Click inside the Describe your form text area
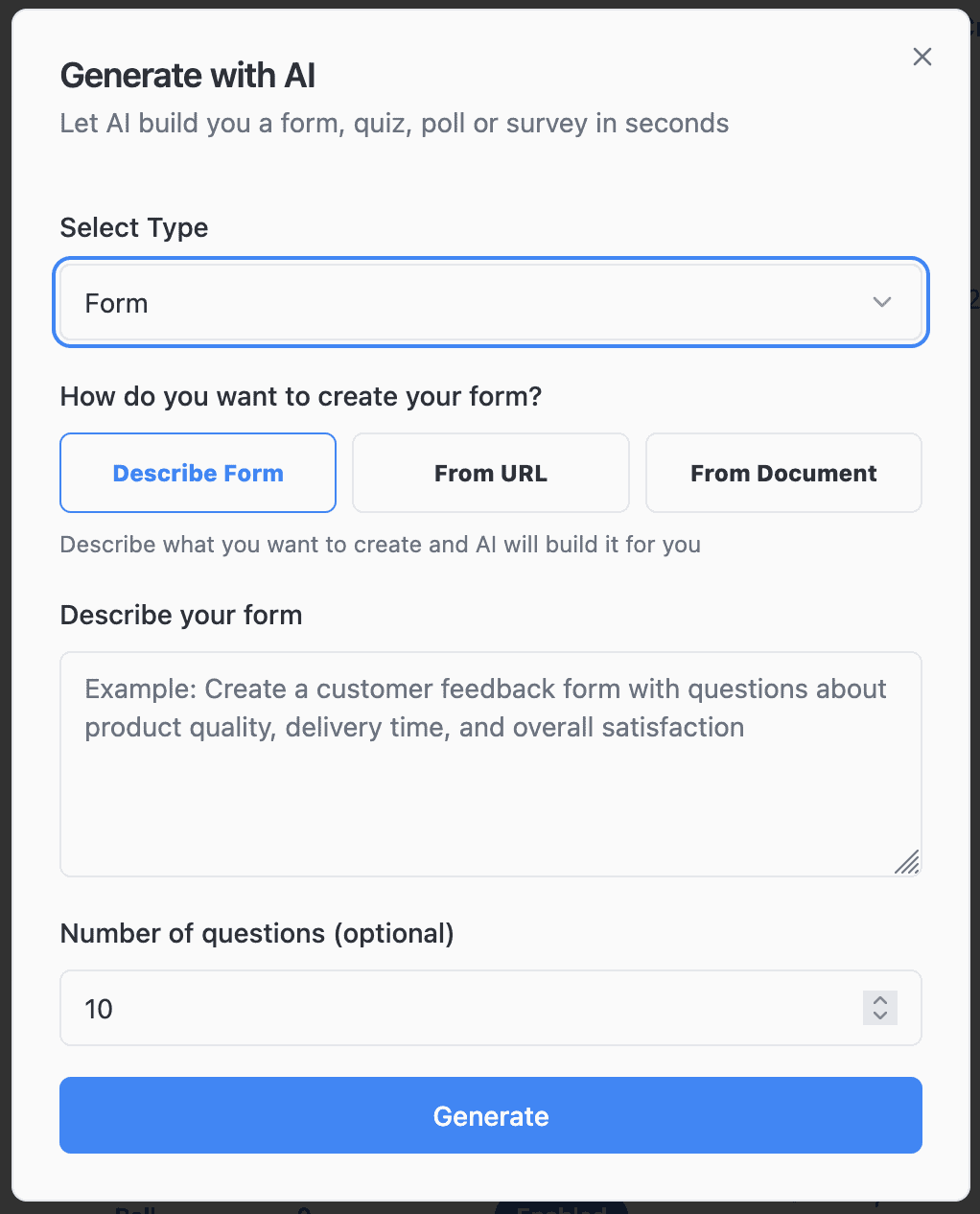980x1214 pixels. pos(490,764)
